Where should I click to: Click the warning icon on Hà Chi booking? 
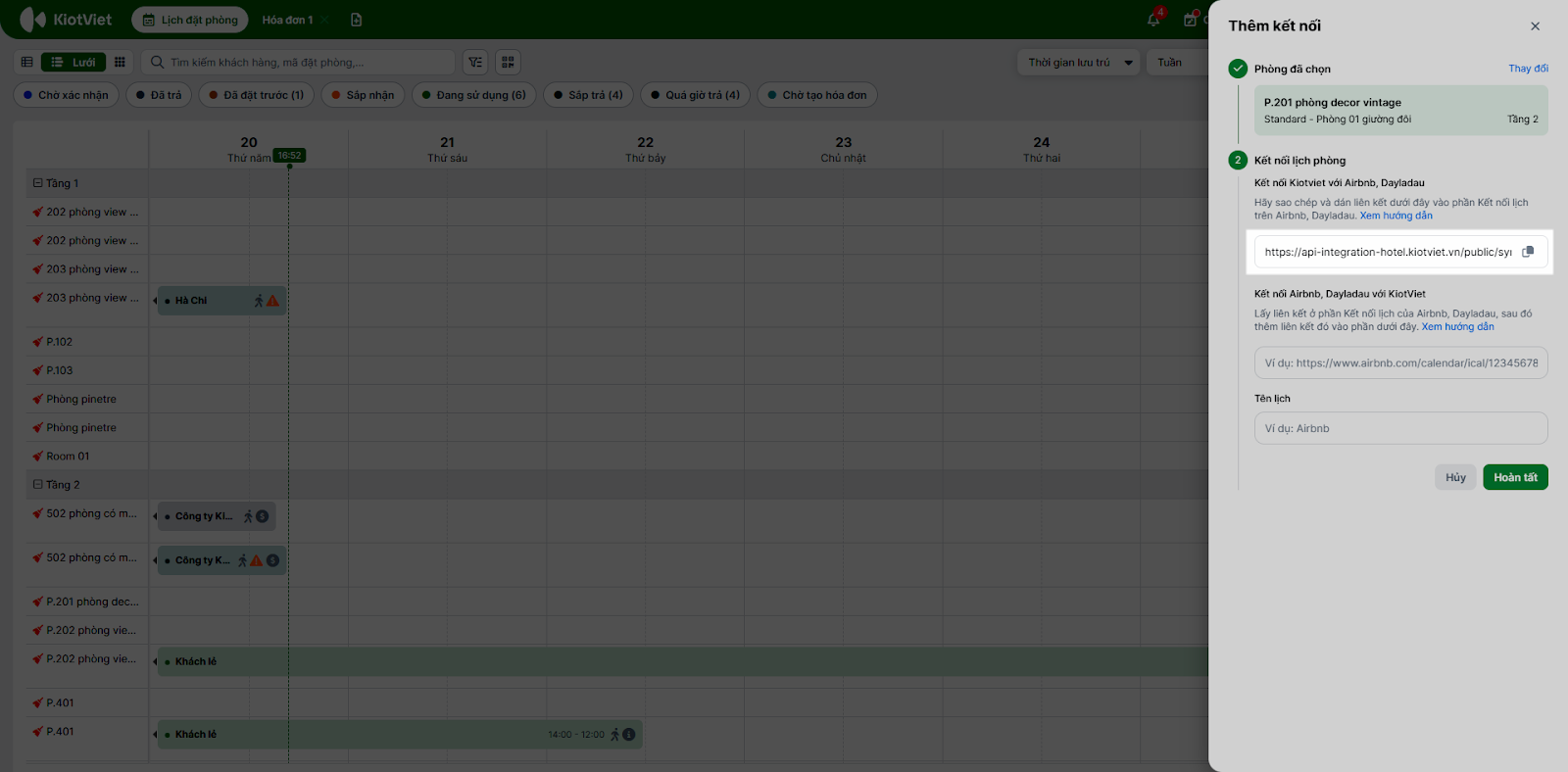[273, 301]
